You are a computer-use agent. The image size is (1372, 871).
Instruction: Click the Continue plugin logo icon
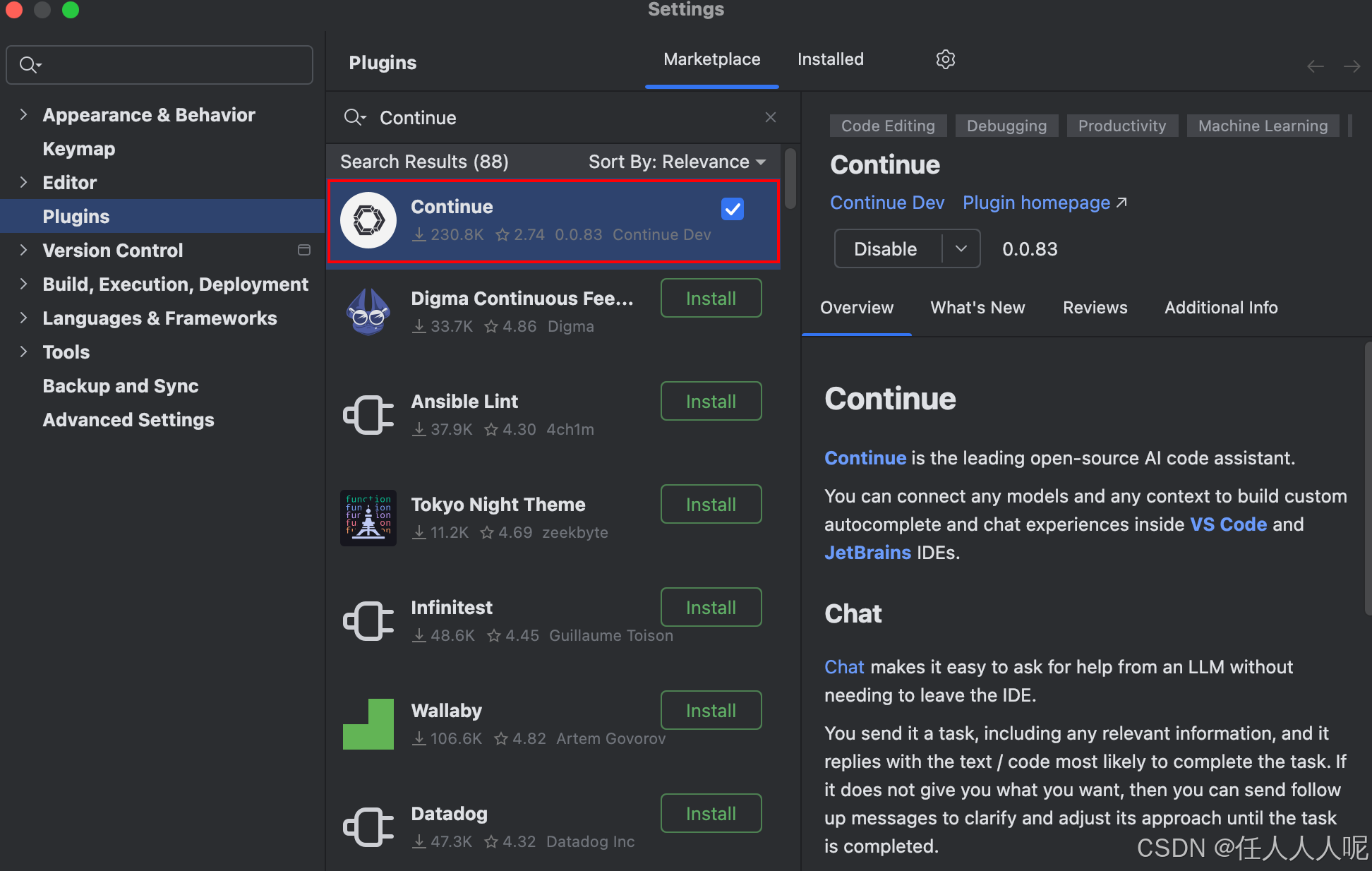coord(368,220)
